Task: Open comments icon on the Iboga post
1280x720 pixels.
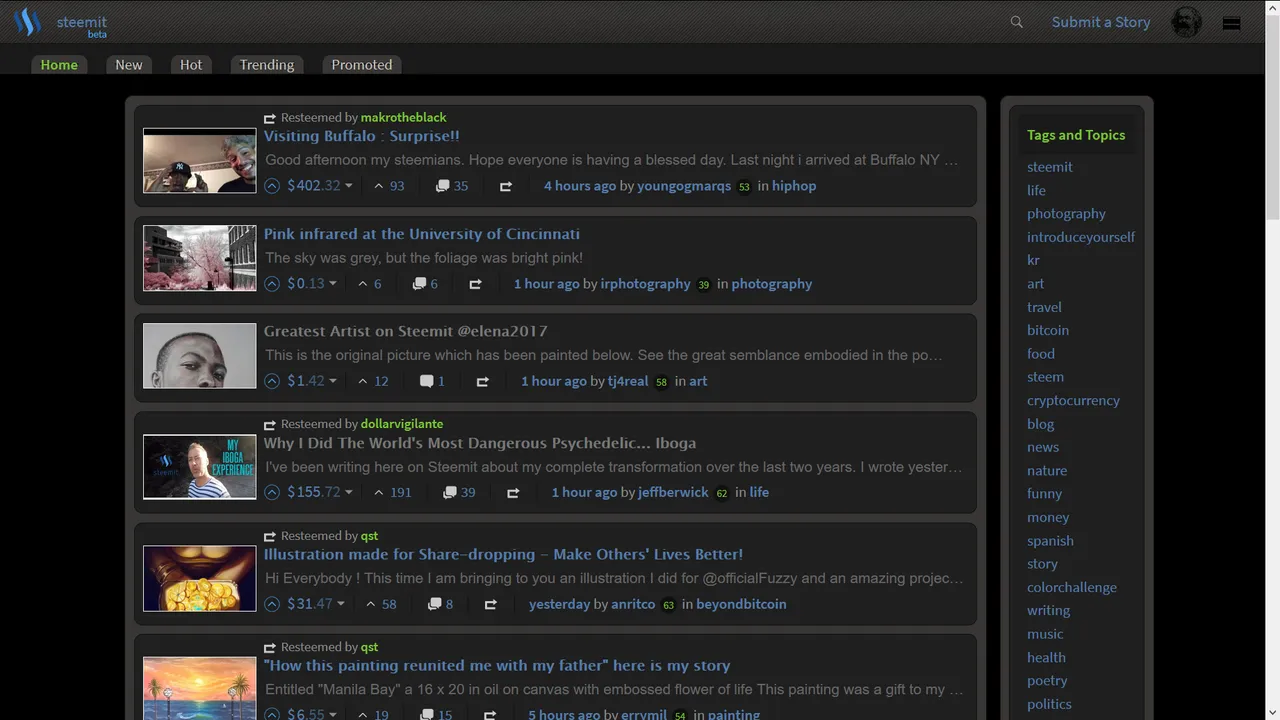Action: tap(450, 492)
